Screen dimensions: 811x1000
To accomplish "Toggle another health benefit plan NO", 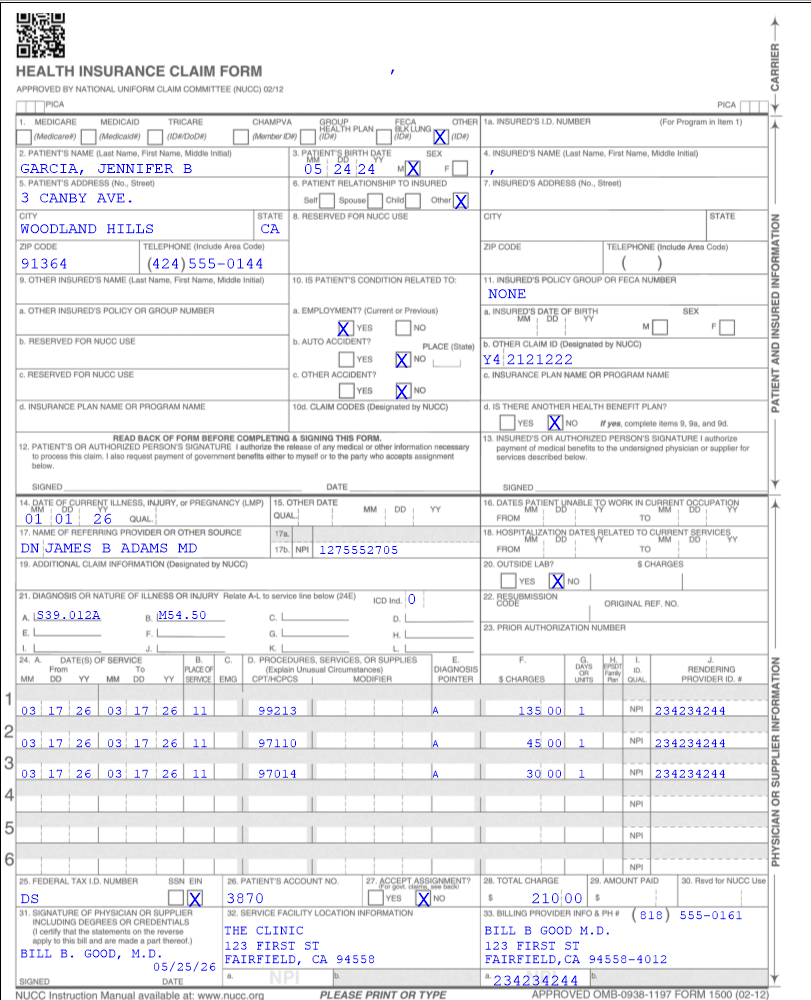I will [555, 422].
